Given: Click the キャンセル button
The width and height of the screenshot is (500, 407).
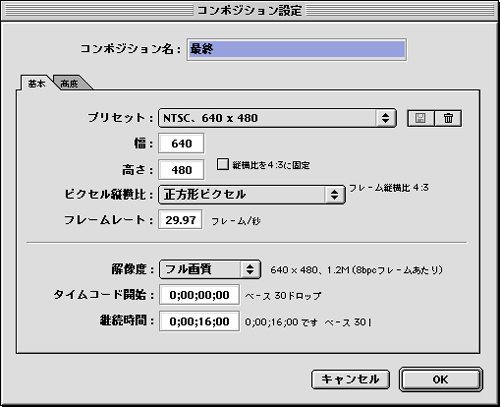Looking at the screenshot, I should [x=350, y=379].
